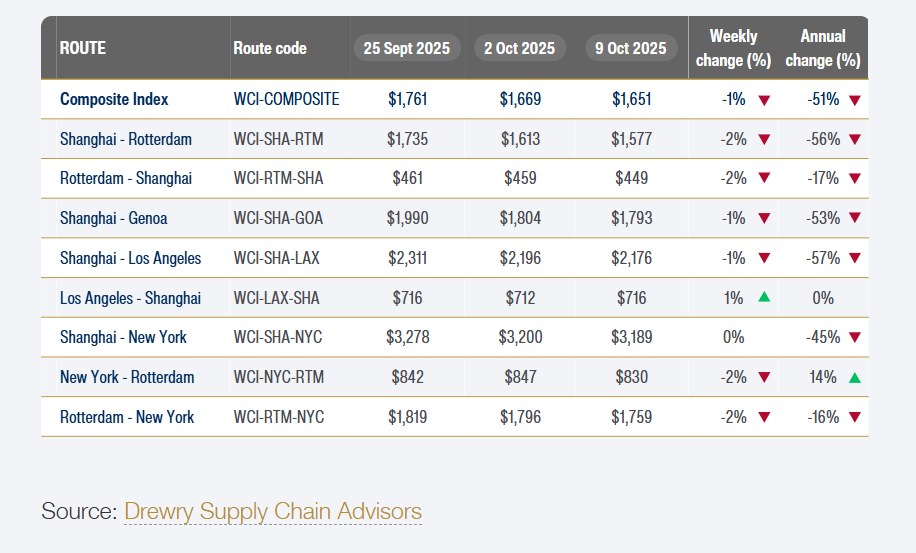Click the Annual change (%) column header
Viewport: 916px width, 553px height.
pyautogui.click(x=823, y=48)
